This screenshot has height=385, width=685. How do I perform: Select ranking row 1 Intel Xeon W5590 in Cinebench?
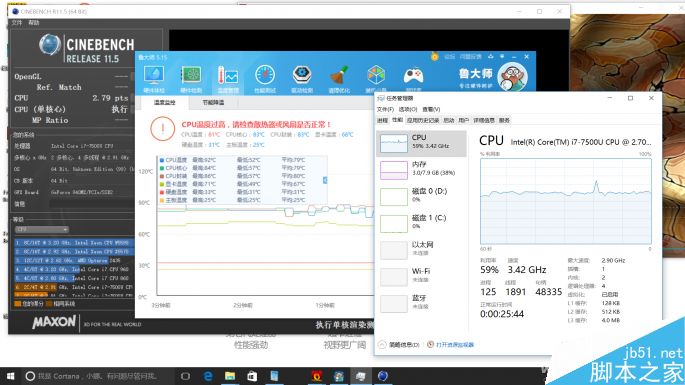tap(74, 242)
